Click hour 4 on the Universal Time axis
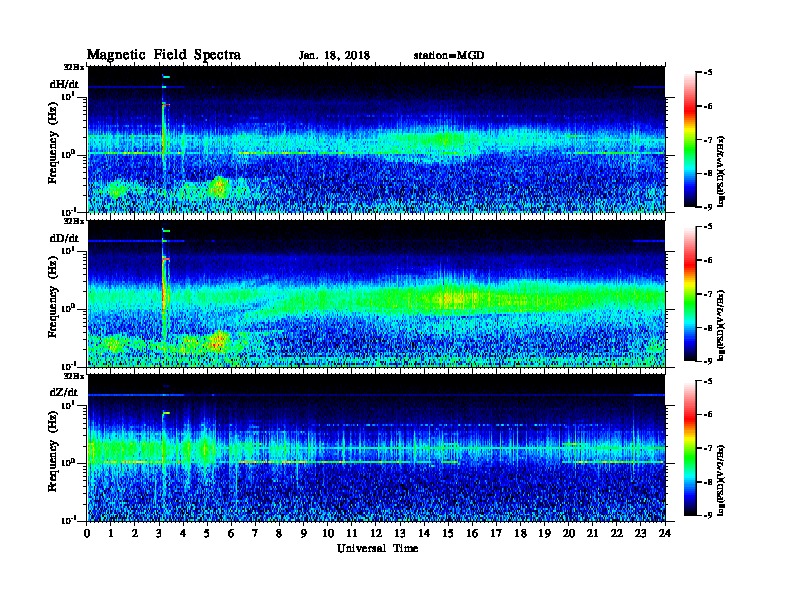Screen dimensions: 792x612 183,533
